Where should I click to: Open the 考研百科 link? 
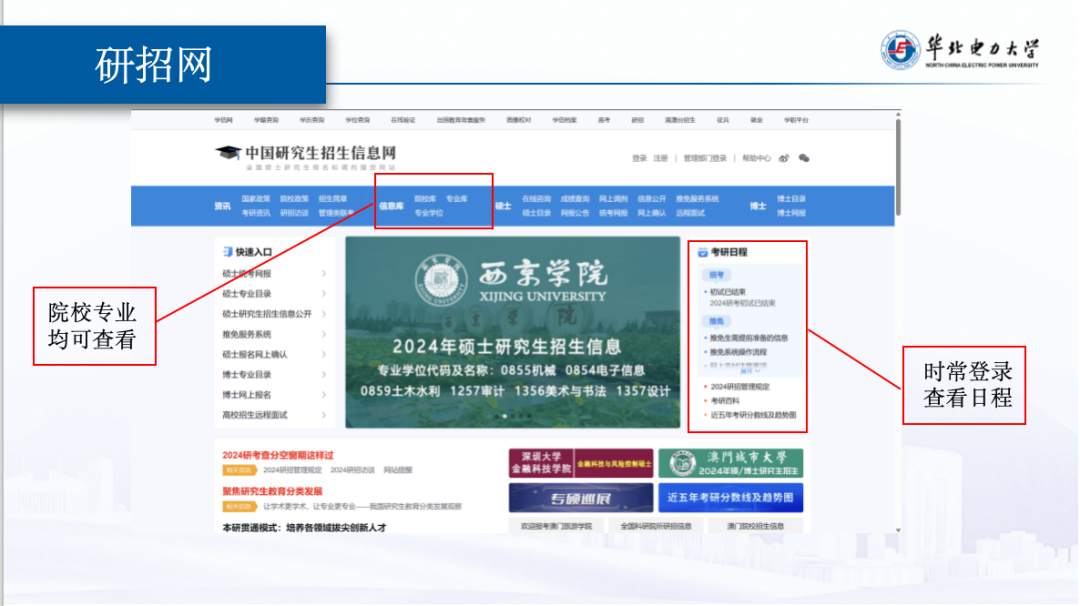[725, 401]
